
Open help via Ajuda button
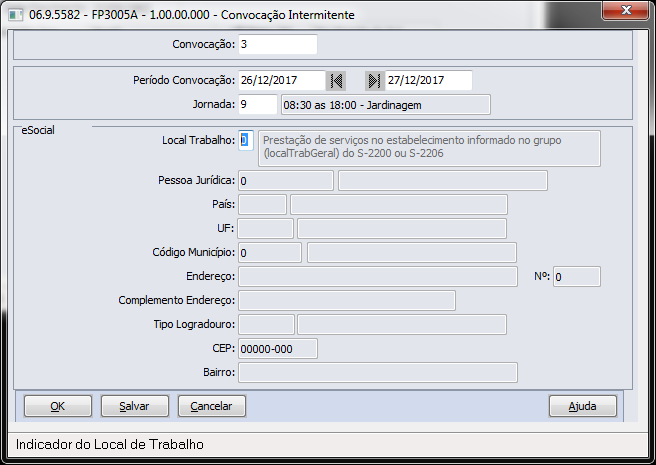pyautogui.click(x=583, y=406)
